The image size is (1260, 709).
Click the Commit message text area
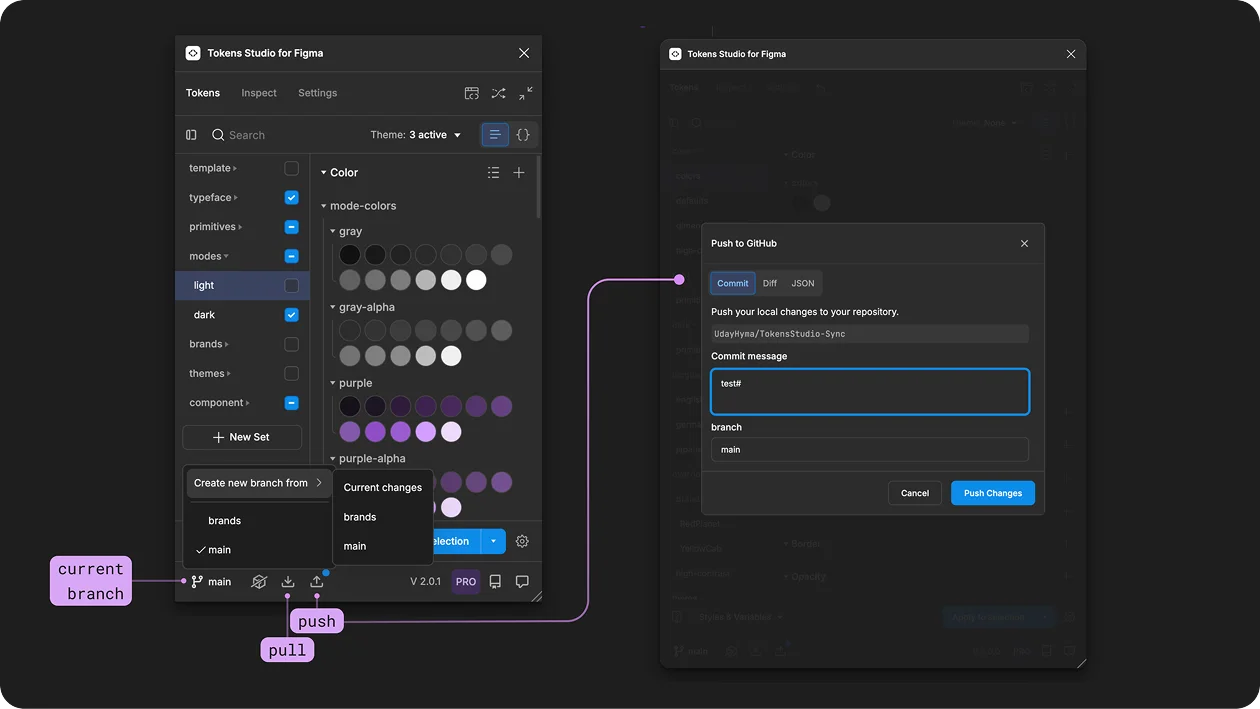tap(870, 391)
